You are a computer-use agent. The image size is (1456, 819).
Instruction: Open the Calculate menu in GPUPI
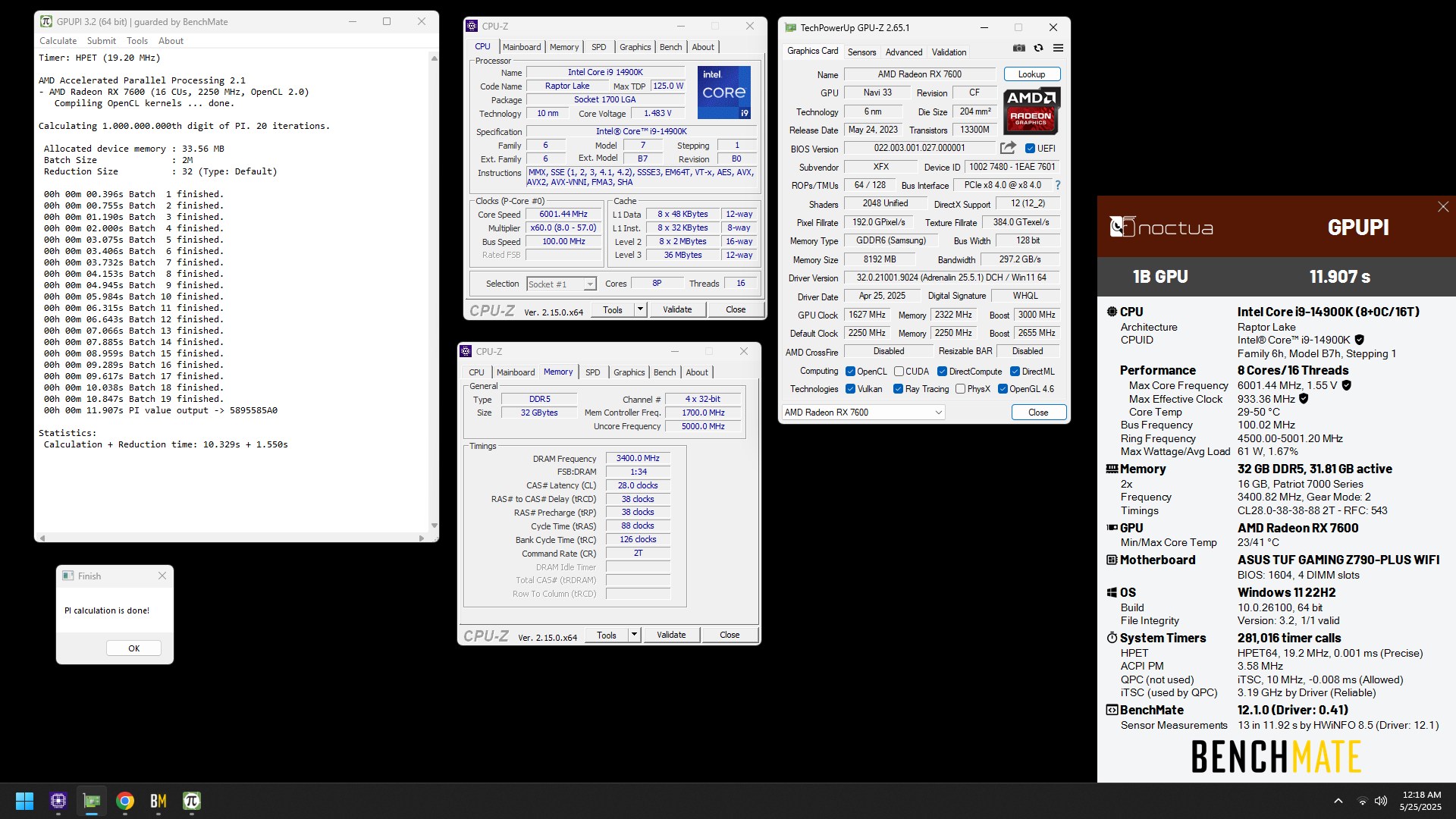[x=58, y=41]
